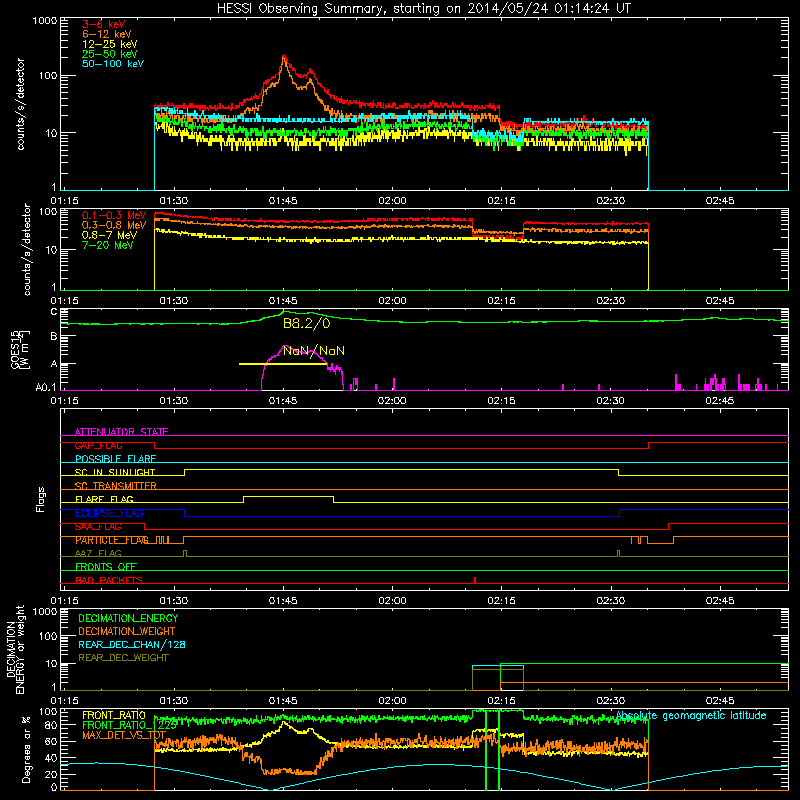The image size is (800, 800).
Task: Select the PARTICLE_FLAG label
Action: tap(112, 540)
